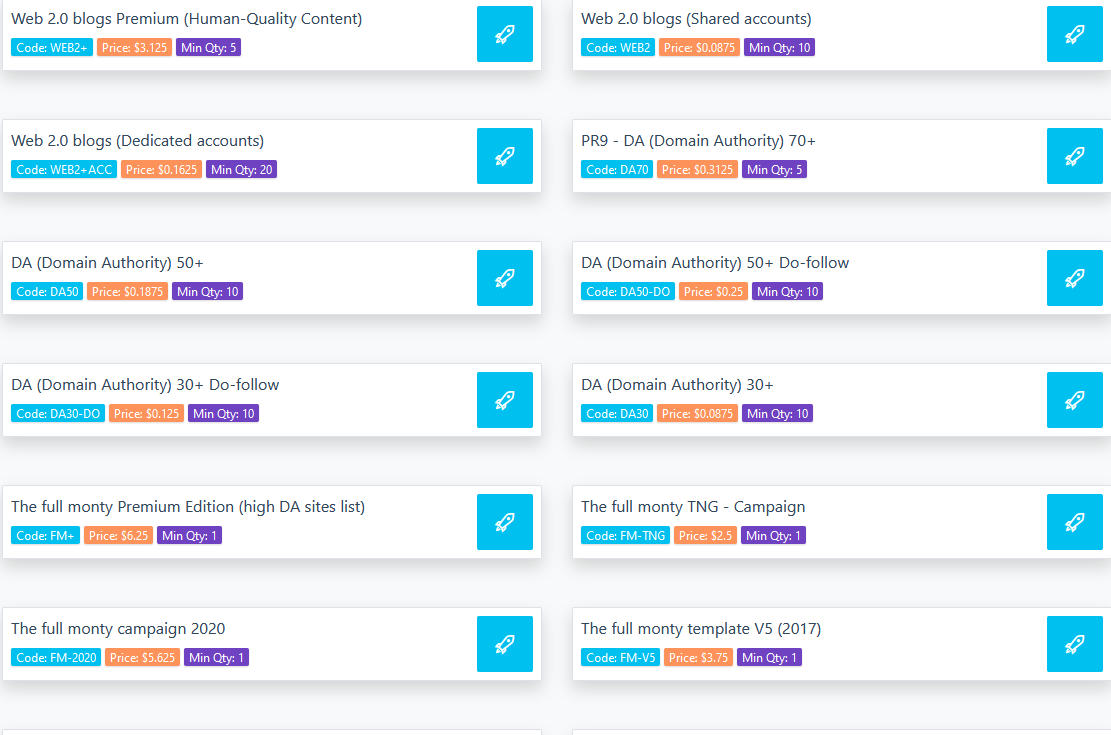Screen dimensions: 1111x735
Task: Click the Min Qty: 5 badge under WEB2+
Action: (x=208, y=47)
